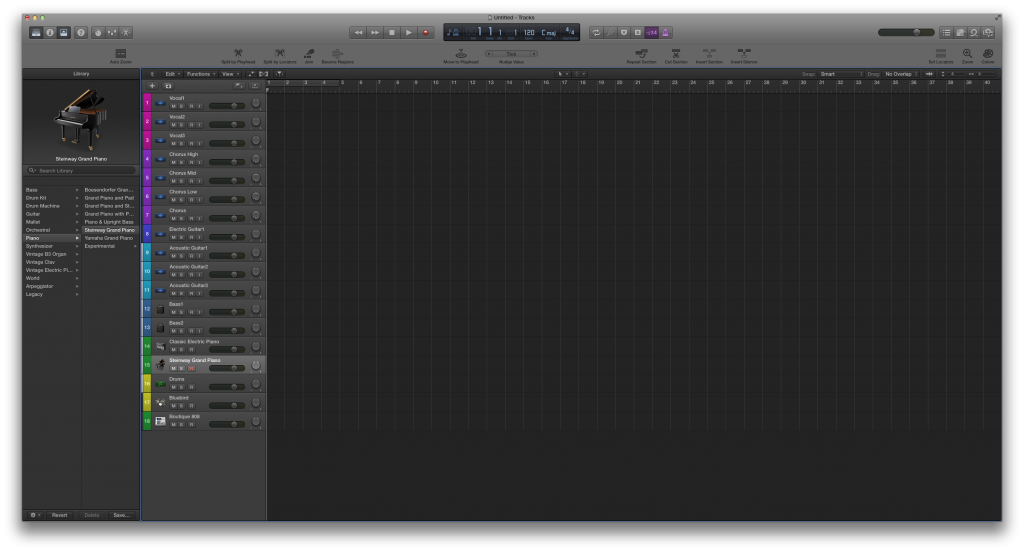Click the Revert button in Library

(x=59, y=515)
